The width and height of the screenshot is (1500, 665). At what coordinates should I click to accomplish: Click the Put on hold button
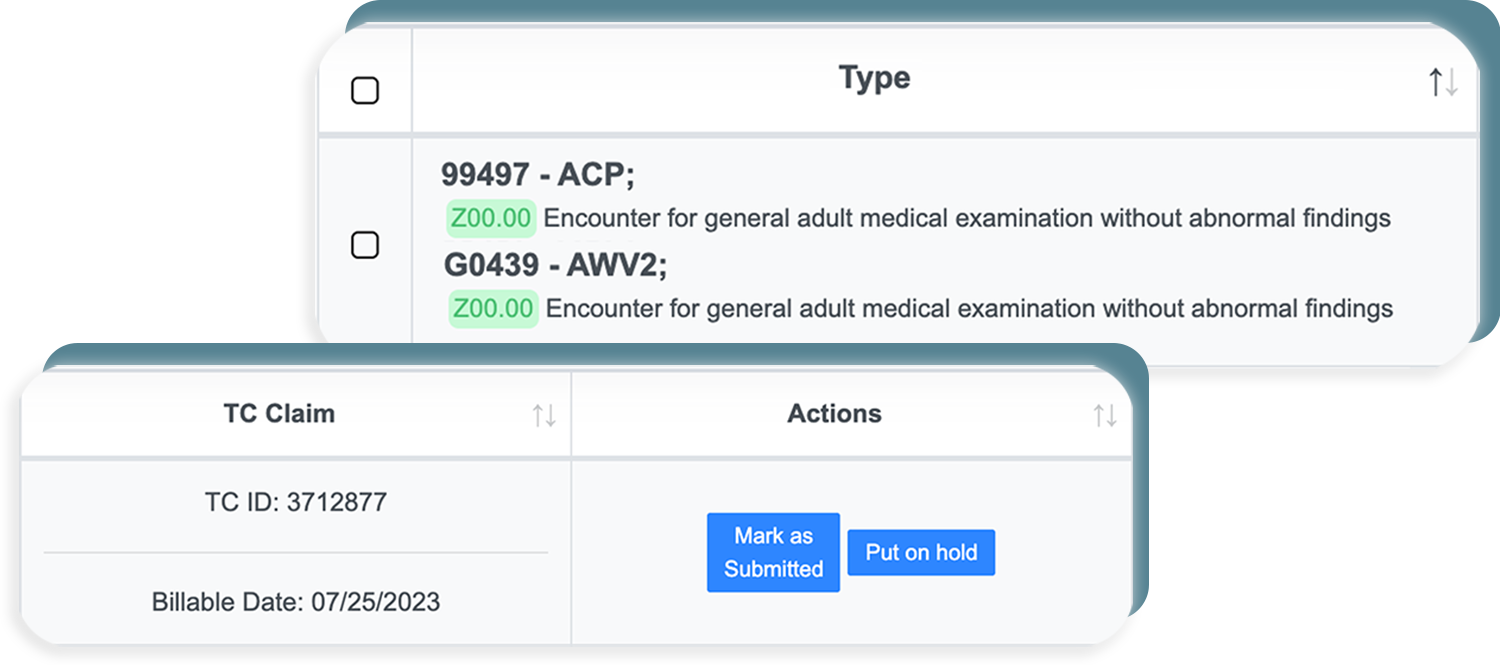(921, 552)
